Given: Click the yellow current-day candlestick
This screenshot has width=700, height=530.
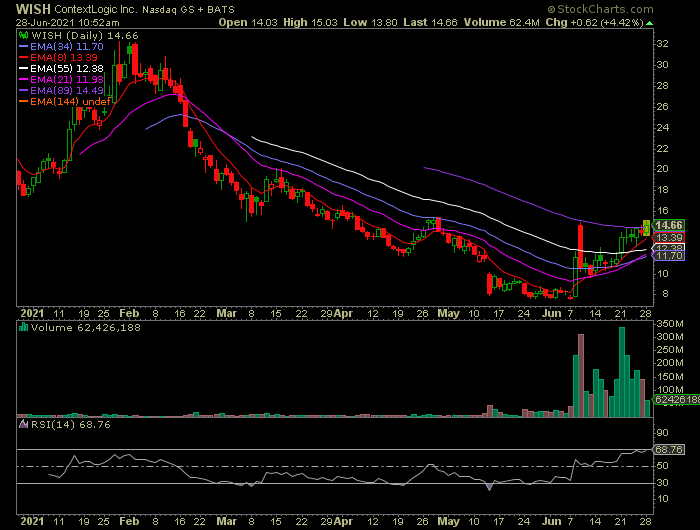Looking at the screenshot, I should tap(646, 228).
